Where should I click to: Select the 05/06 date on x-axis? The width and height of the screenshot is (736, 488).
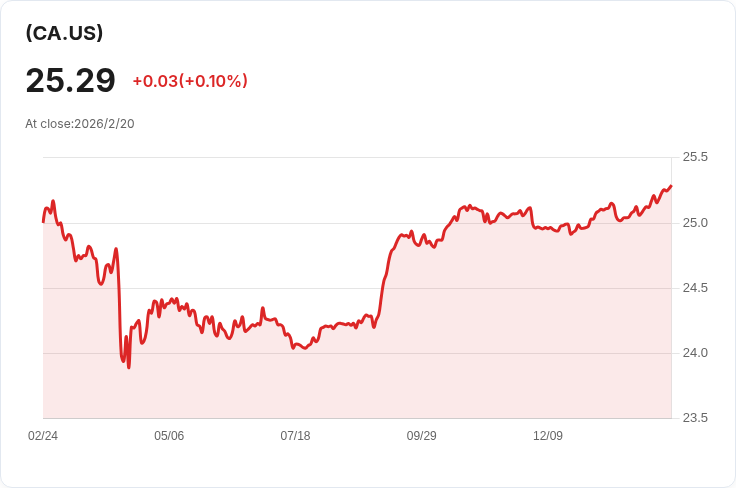(x=169, y=436)
